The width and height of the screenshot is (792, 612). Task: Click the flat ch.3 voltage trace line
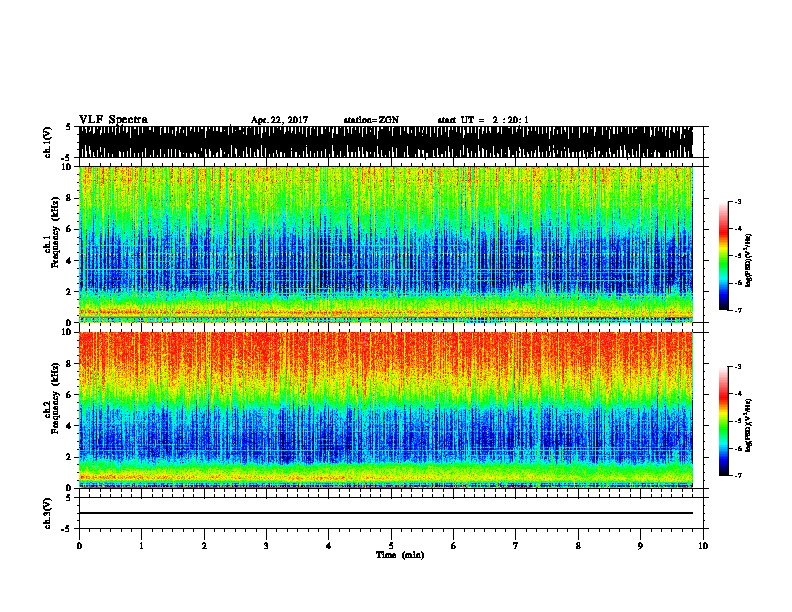coord(386,513)
